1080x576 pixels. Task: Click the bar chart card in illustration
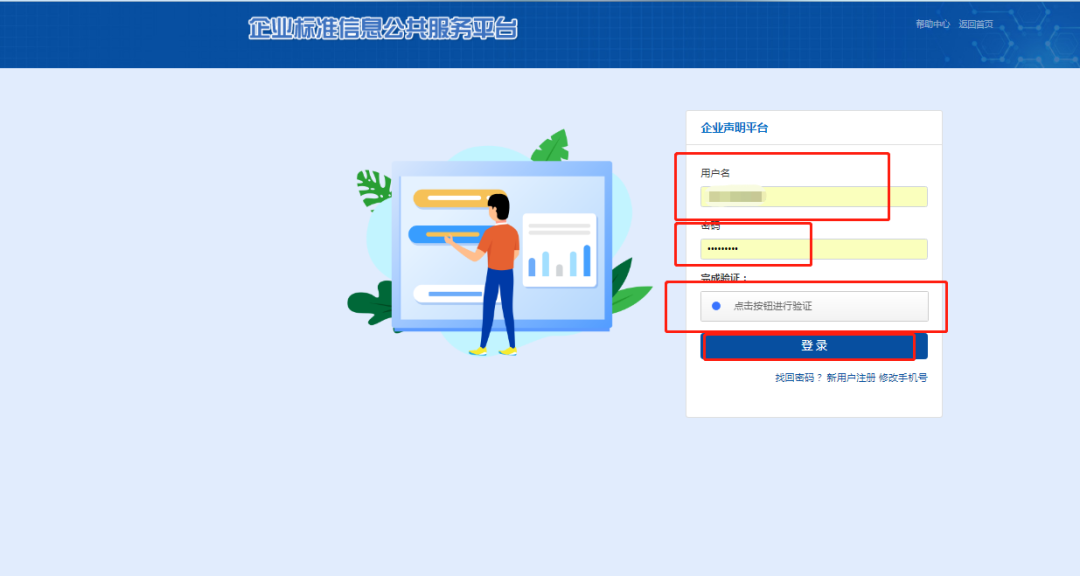tap(559, 250)
